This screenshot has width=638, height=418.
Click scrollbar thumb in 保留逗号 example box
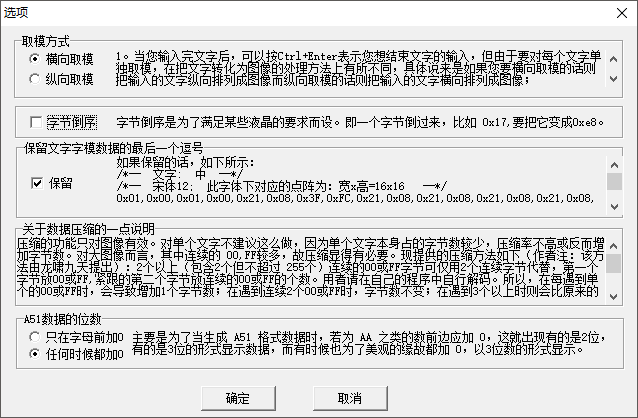[x=614, y=182]
